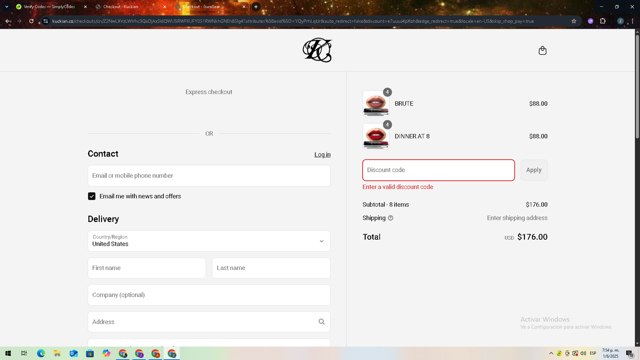Open Task View on the taskbar
This screenshot has width=640, height=360.
click(24, 353)
